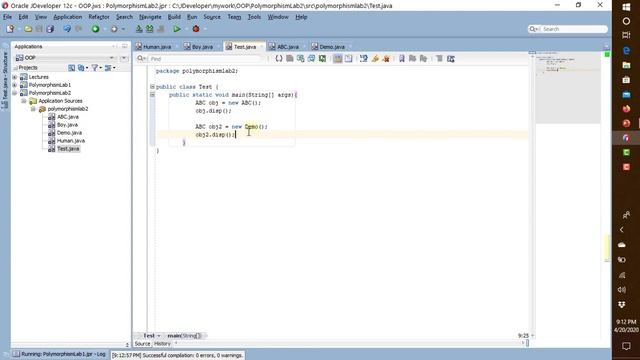Click the last icon in editor toolbar
The image size is (640, 360).
point(451,59)
